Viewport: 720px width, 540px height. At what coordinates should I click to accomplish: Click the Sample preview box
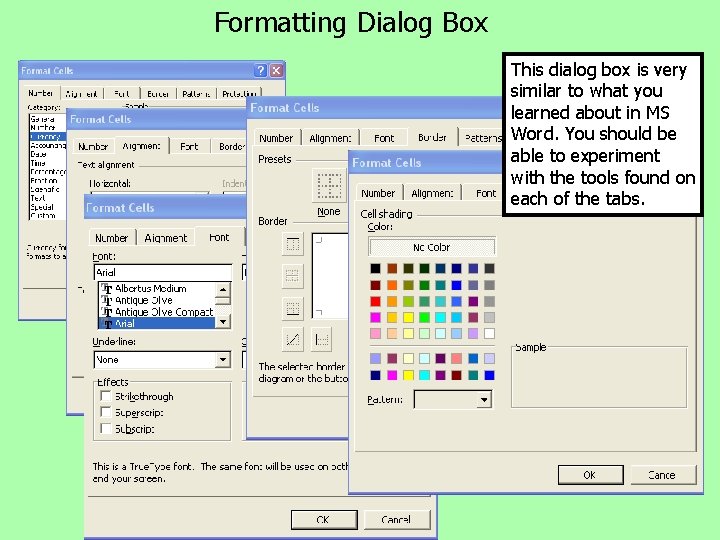(599, 377)
